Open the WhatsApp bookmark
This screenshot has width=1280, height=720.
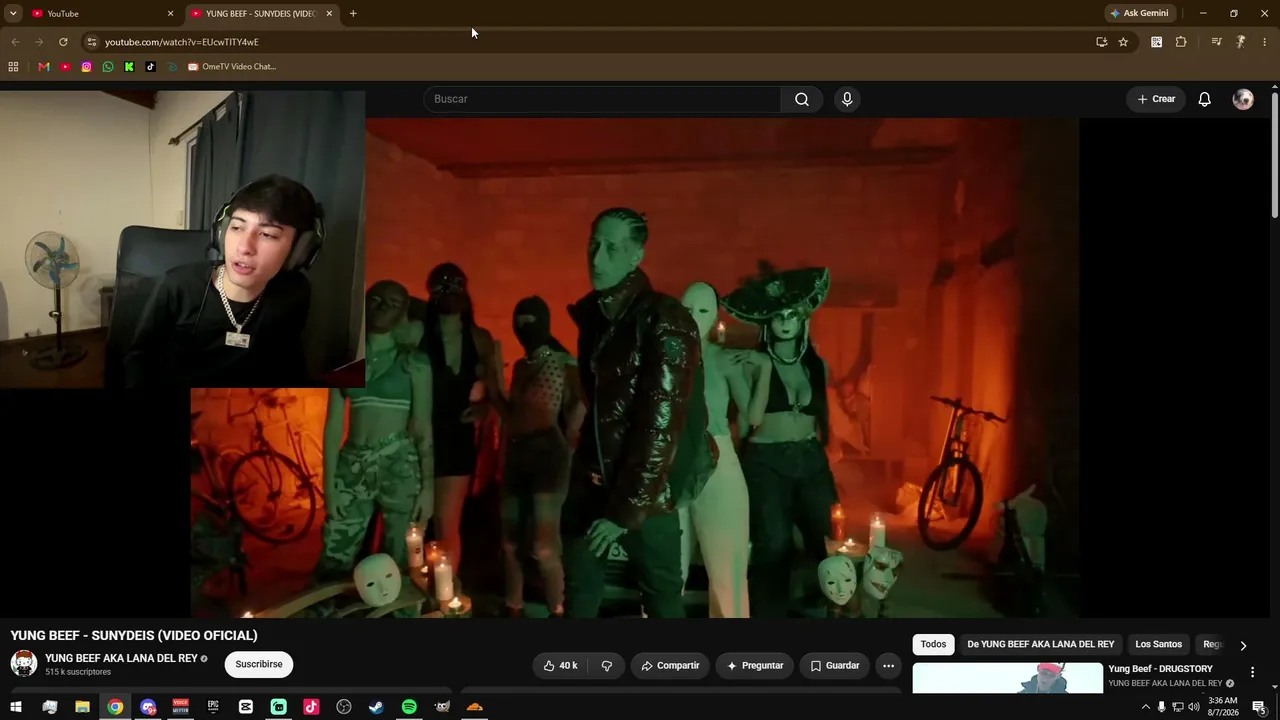(108, 67)
